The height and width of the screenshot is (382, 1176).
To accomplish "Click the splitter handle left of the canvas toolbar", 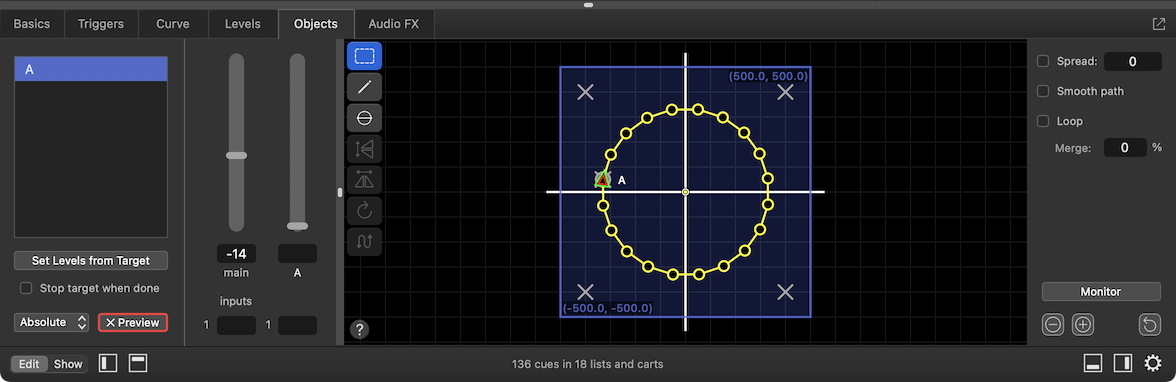I will [x=340, y=192].
